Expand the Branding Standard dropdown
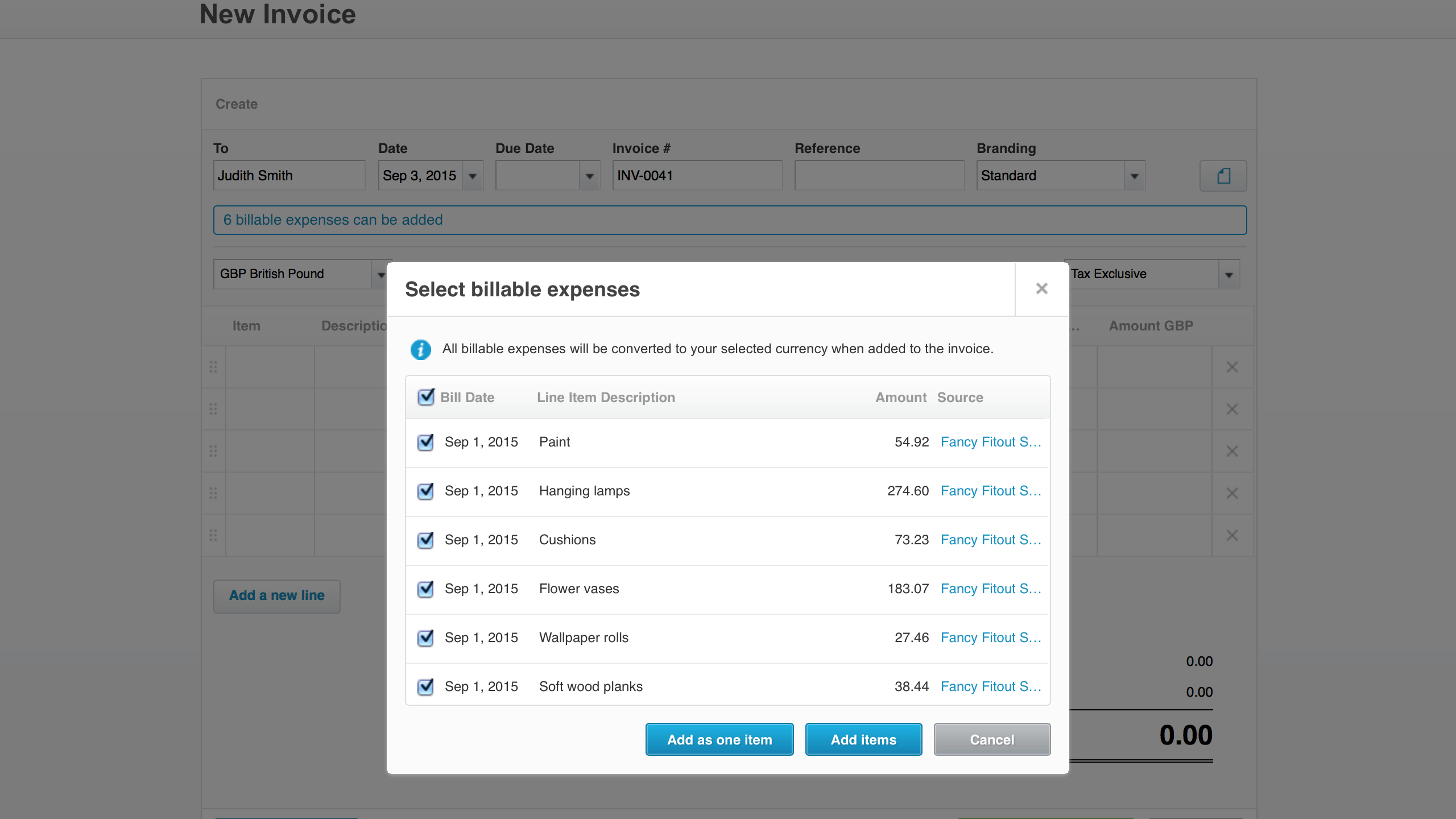1456x819 pixels. 1134,176
